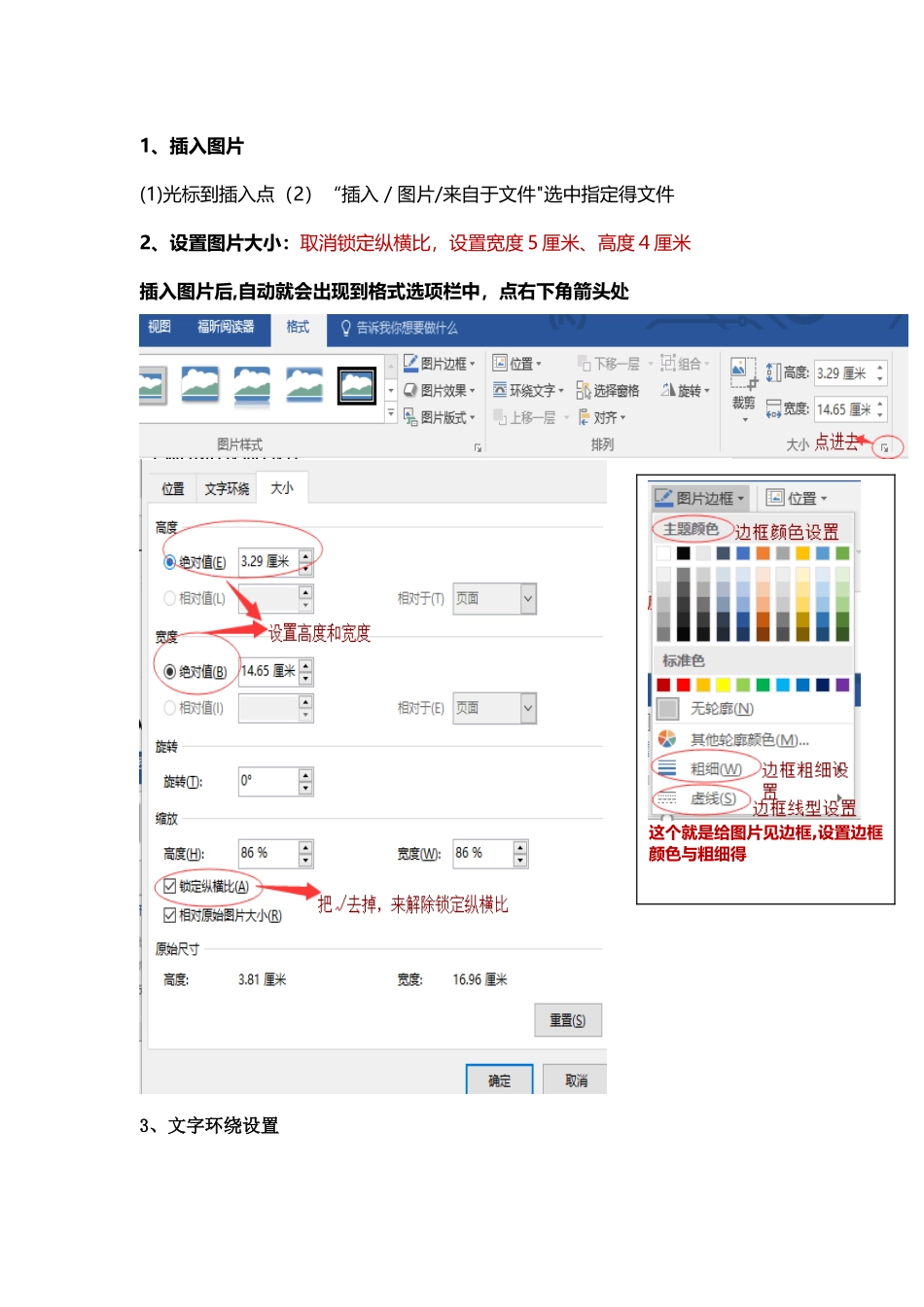
Task: Open the ribbon 位置 dropdown under 排列
Action: coord(517,364)
